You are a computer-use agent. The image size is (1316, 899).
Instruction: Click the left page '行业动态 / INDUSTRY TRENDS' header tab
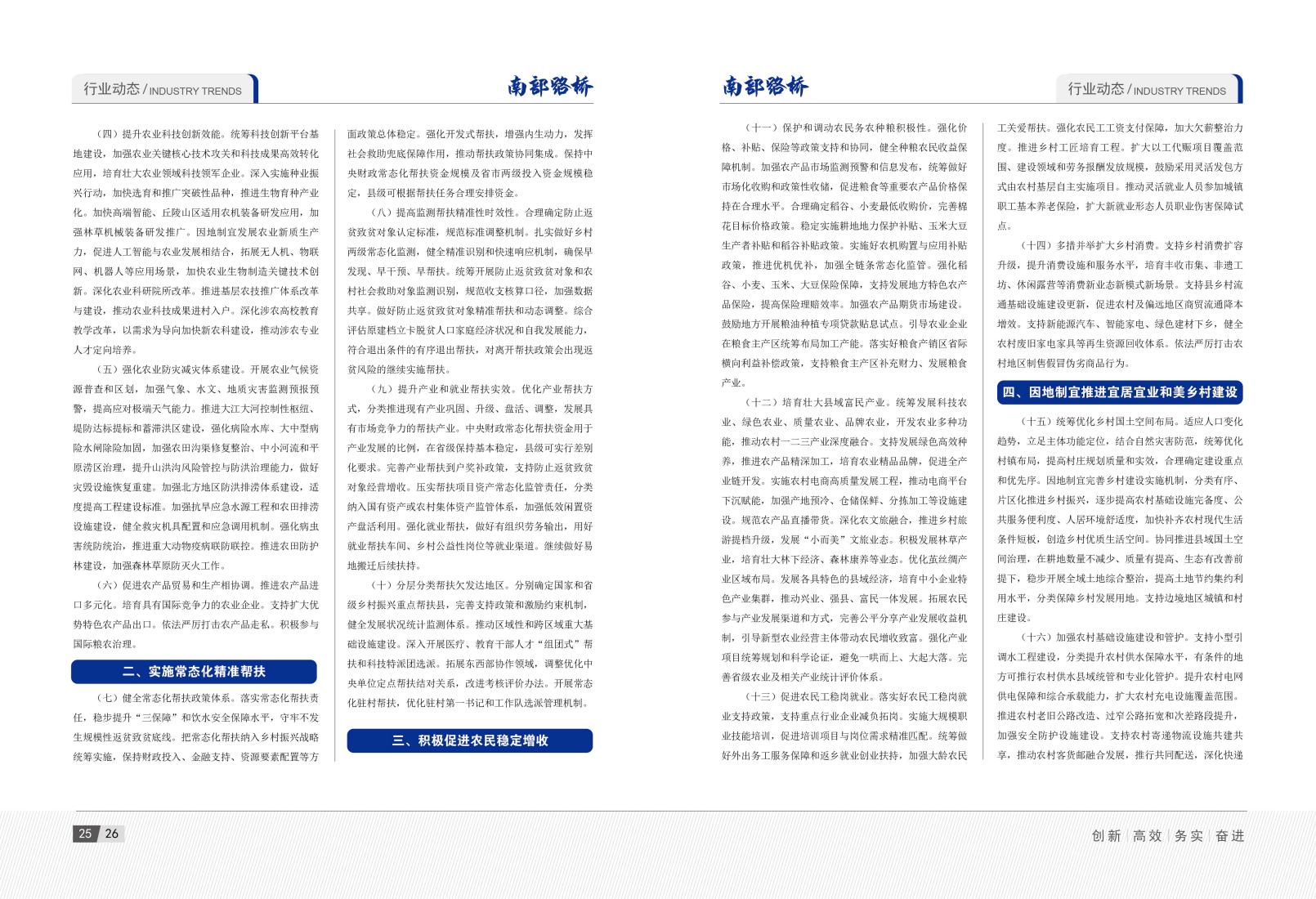click(x=164, y=89)
